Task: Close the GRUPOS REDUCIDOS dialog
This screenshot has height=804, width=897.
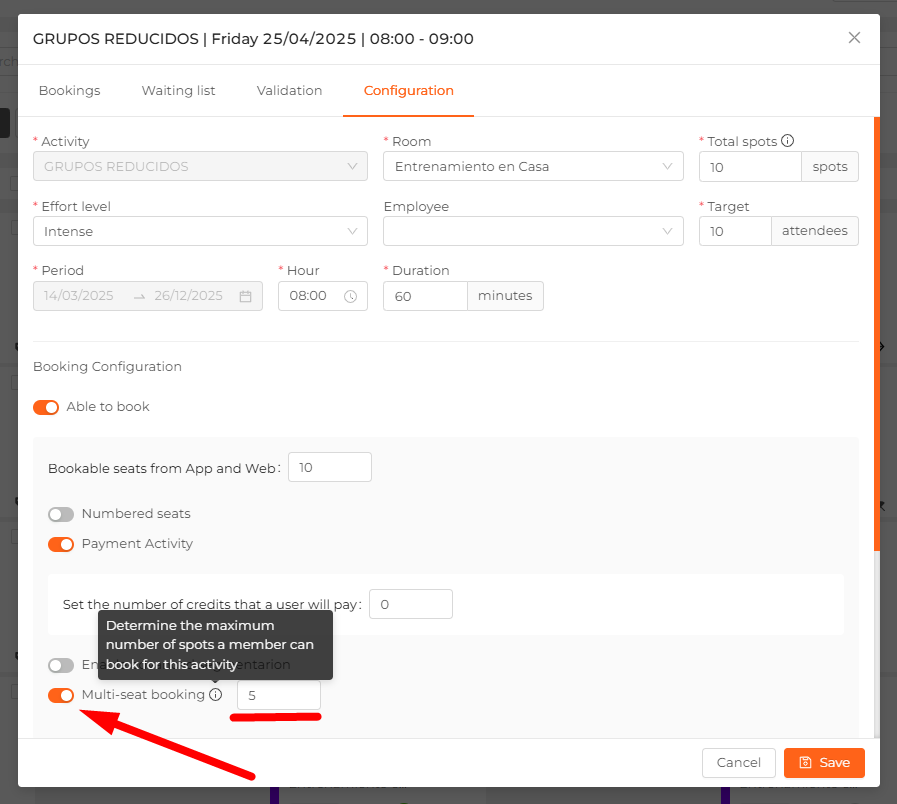Action: point(854,38)
